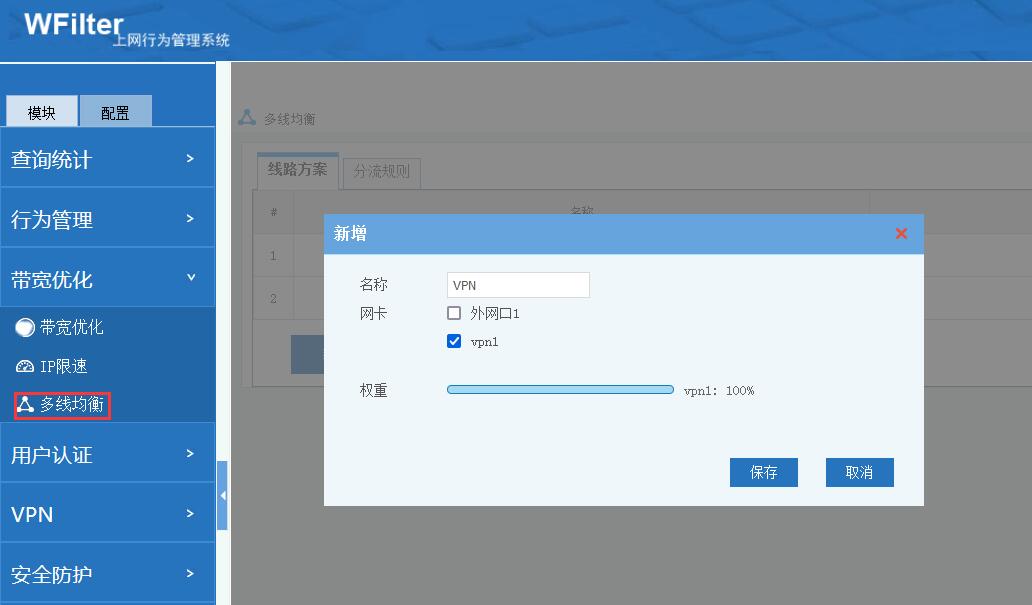This screenshot has height=605, width=1032.
Task: Expand the 查询统计 menu section
Action: coord(107,159)
